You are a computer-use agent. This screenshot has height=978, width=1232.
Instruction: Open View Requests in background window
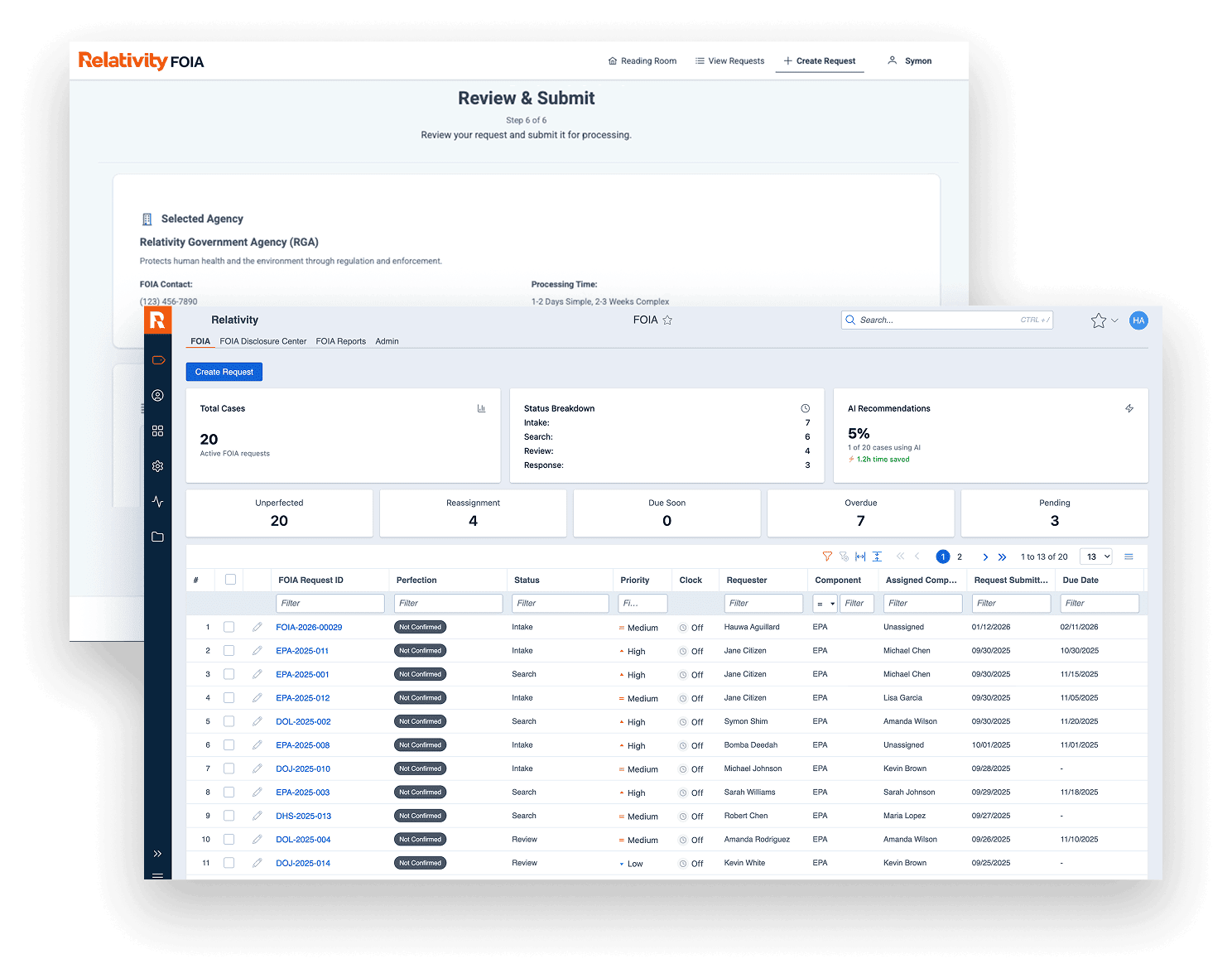click(x=729, y=60)
